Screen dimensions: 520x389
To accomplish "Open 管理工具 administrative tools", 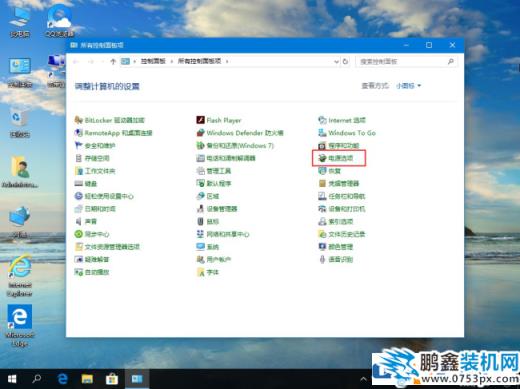I will 214,171.
